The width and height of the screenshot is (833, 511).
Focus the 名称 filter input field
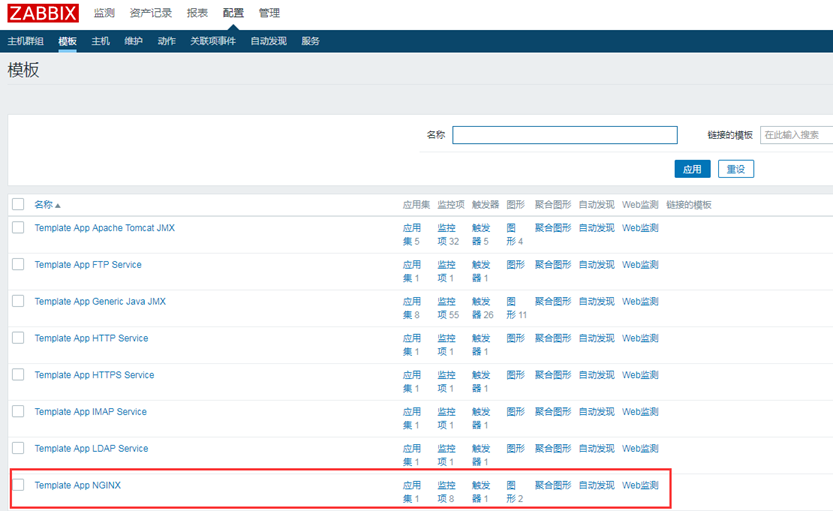(565, 135)
